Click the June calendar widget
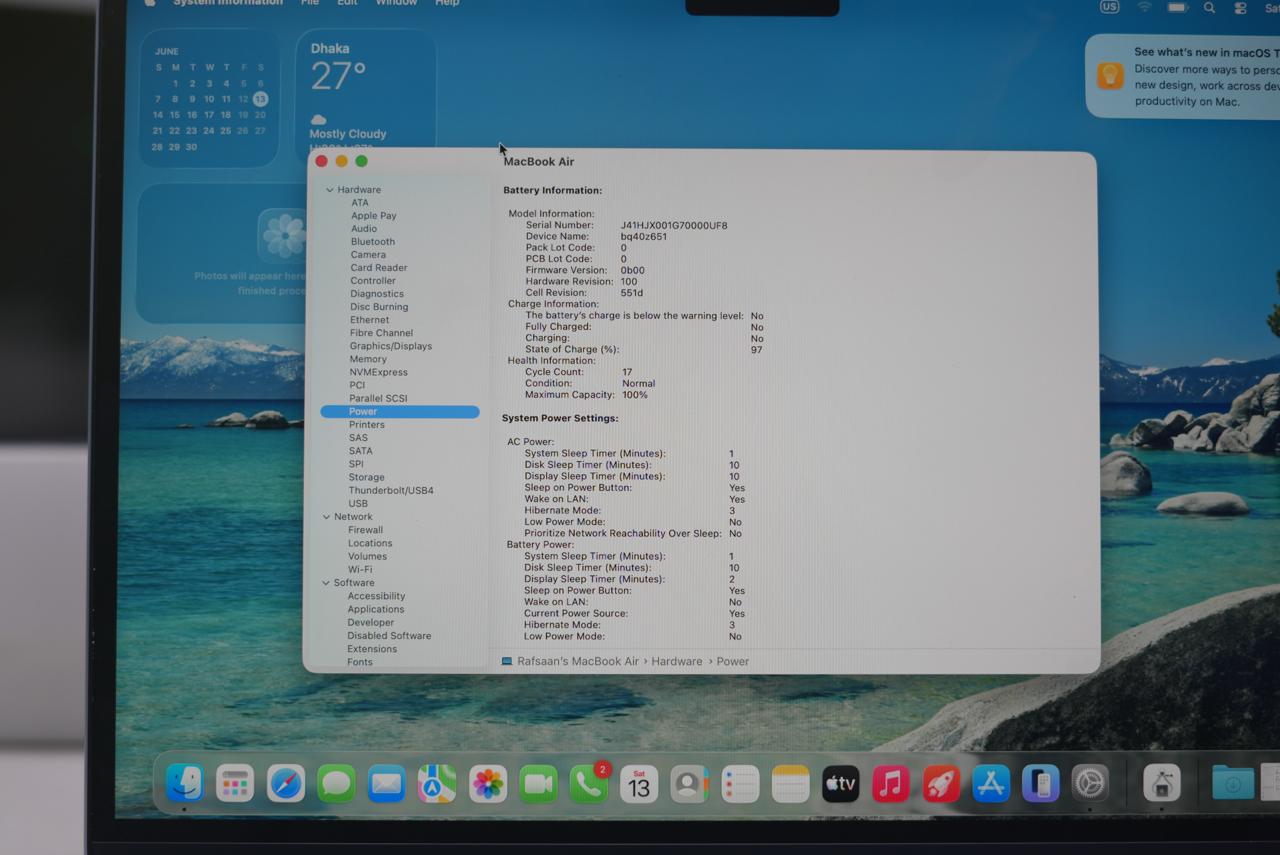1280x855 pixels. pos(210,98)
